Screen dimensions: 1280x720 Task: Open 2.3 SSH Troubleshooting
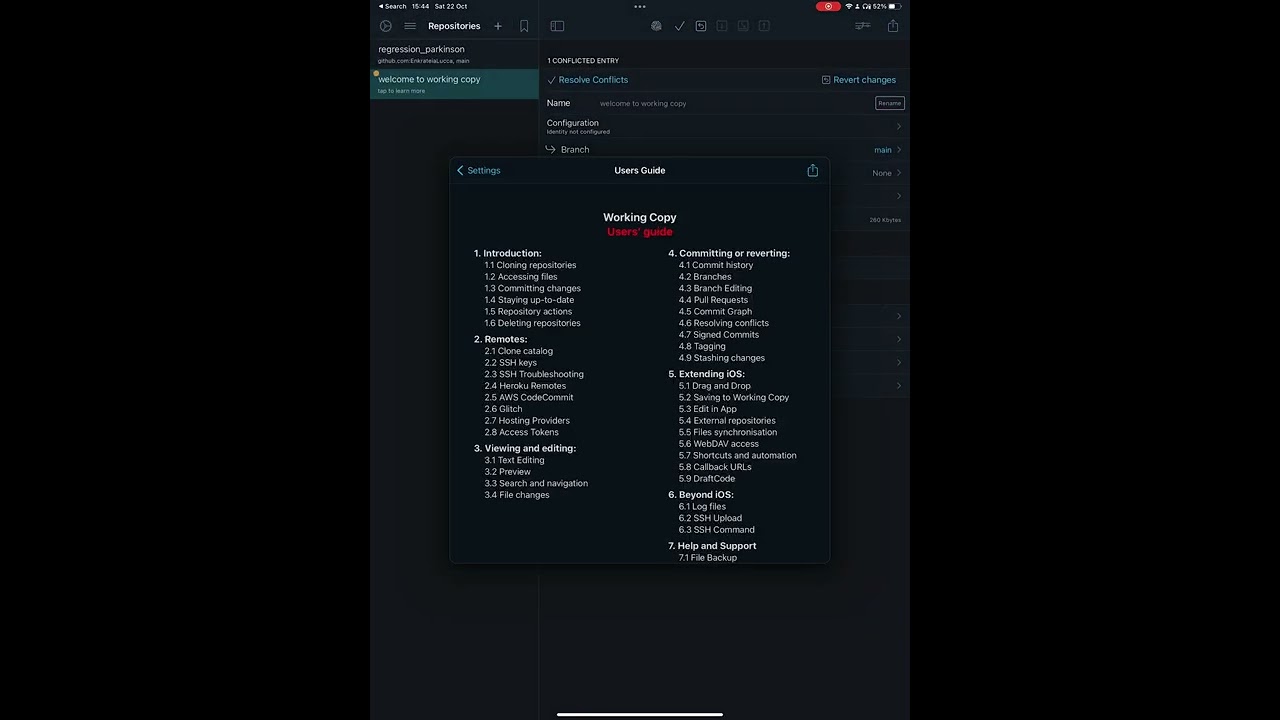(x=534, y=374)
